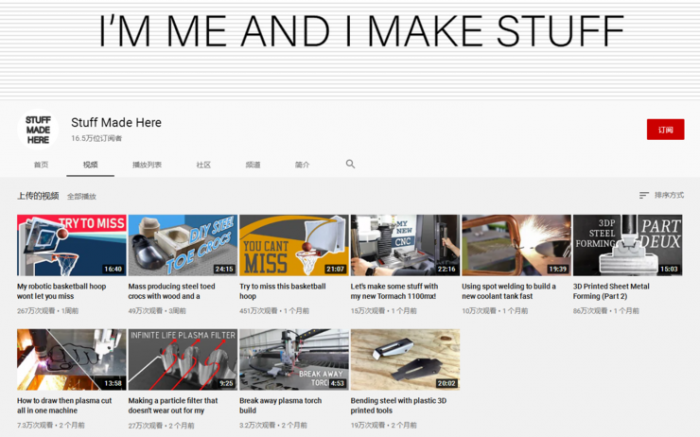Go to the 社区 community tab
The image size is (700, 437).
203,165
